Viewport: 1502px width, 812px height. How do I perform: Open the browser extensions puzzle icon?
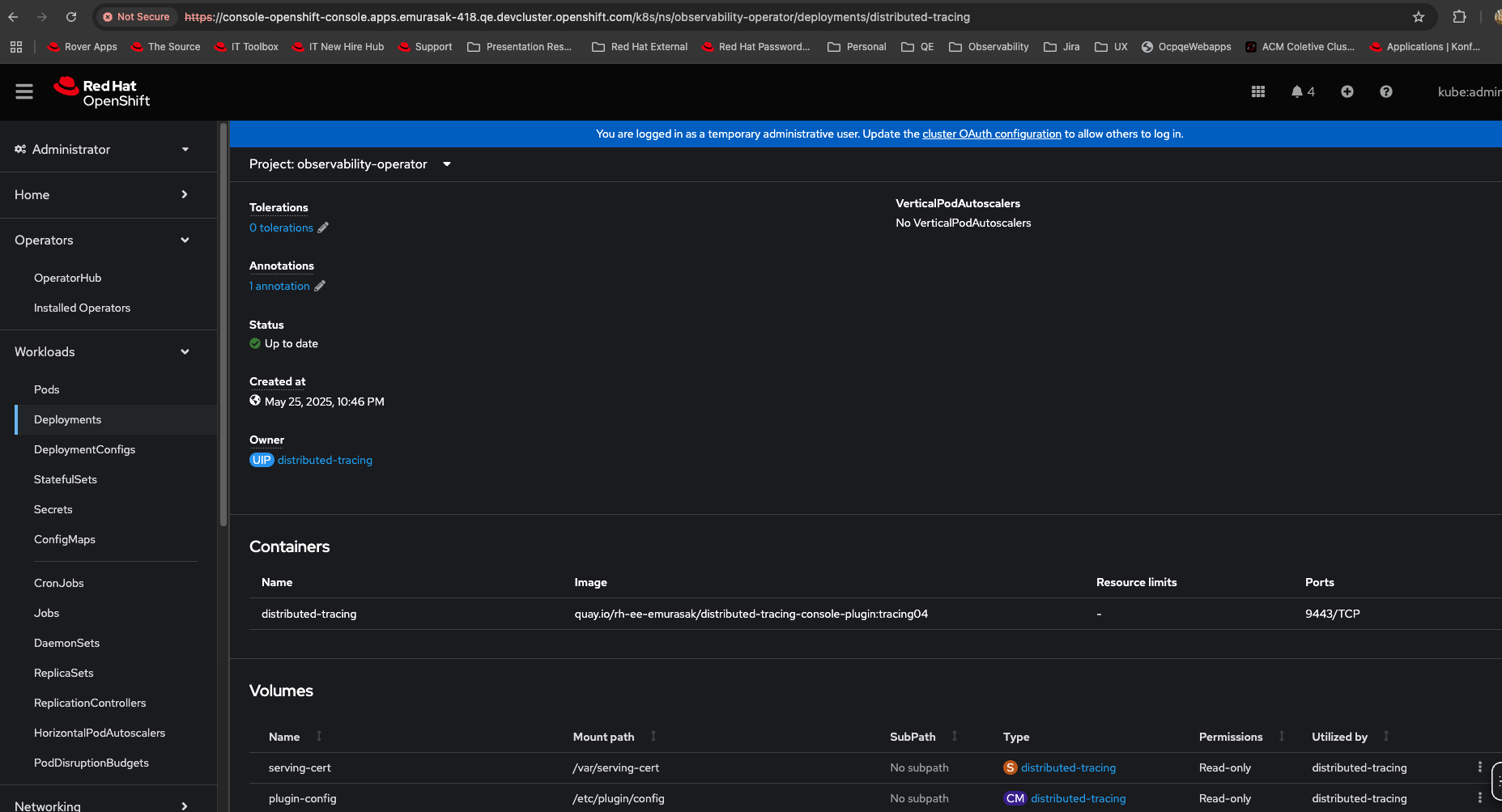1460,17
